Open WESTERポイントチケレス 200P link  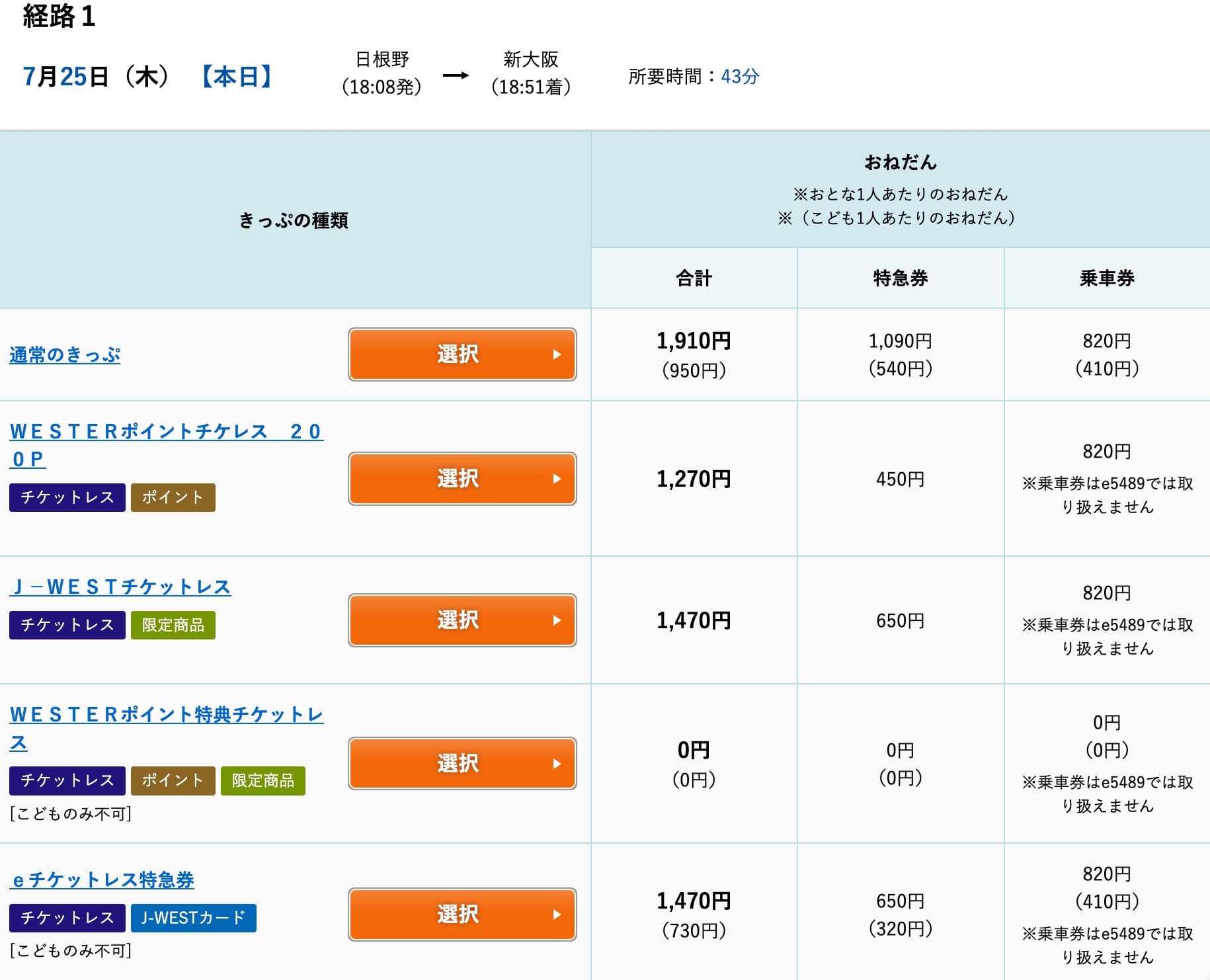coord(167,445)
